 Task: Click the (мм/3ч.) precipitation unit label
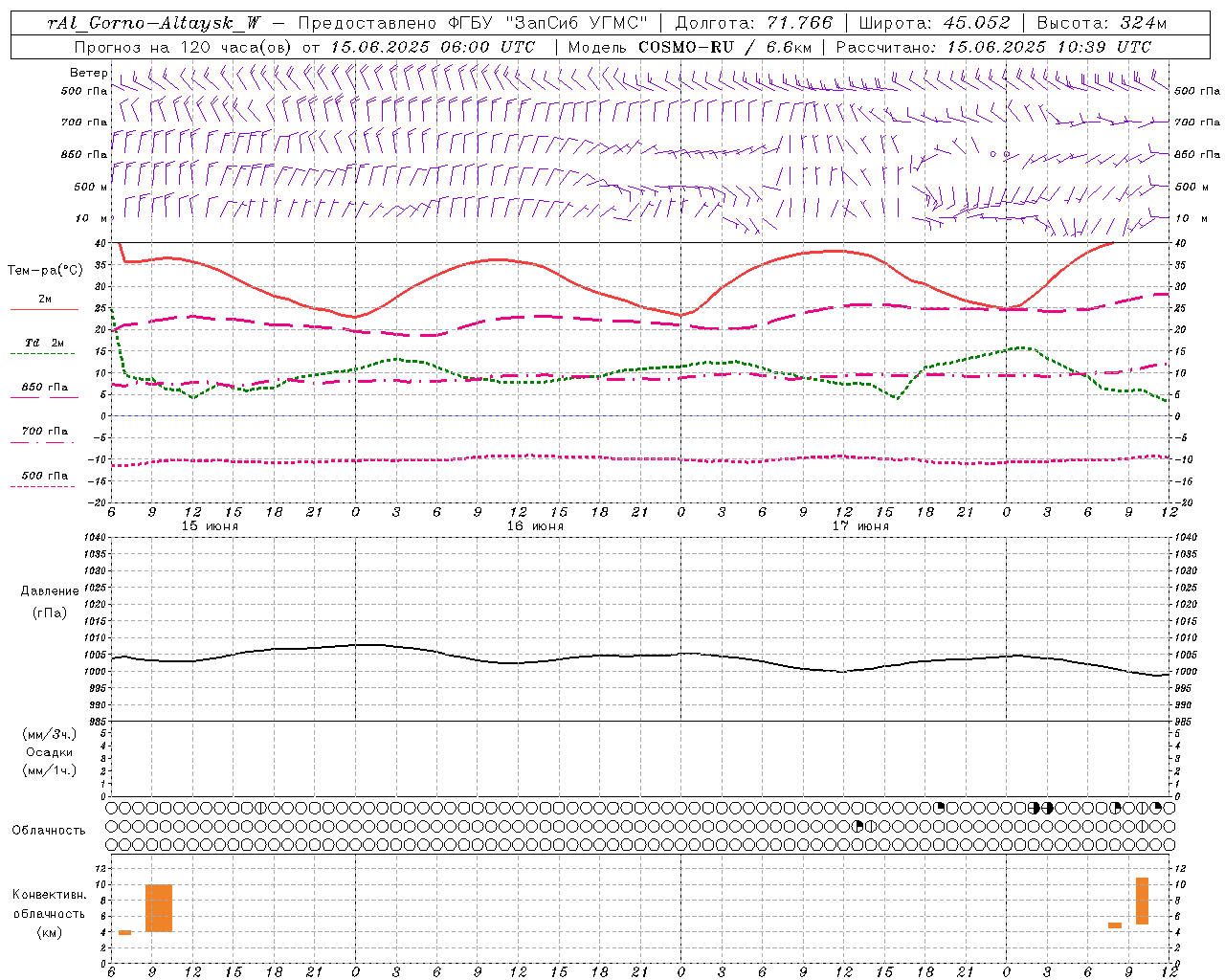click(50, 734)
